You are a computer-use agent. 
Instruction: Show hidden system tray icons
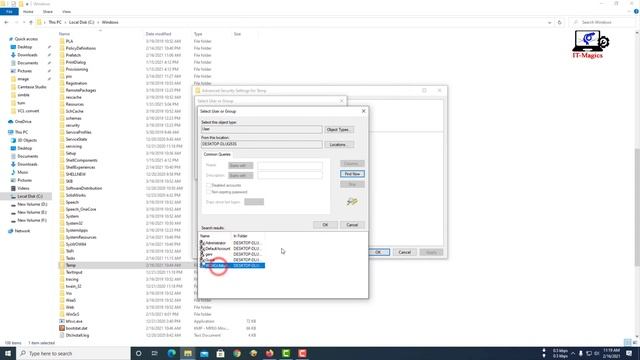pos(573,353)
